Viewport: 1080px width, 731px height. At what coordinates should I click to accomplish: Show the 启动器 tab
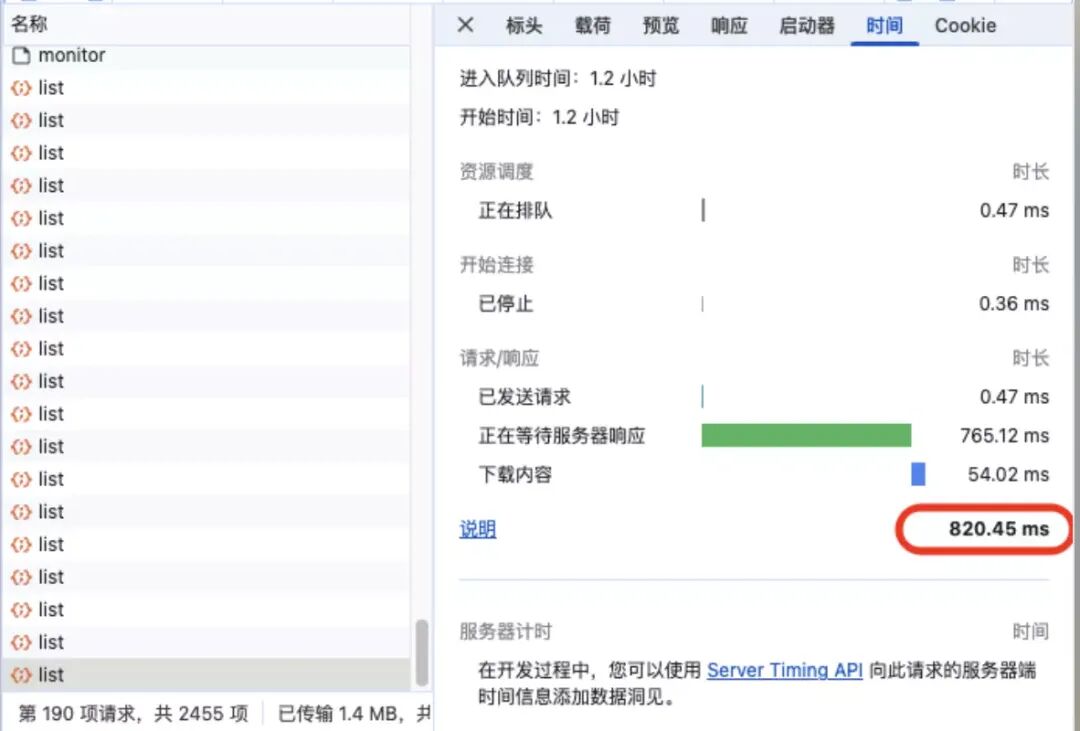(x=807, y=25)
